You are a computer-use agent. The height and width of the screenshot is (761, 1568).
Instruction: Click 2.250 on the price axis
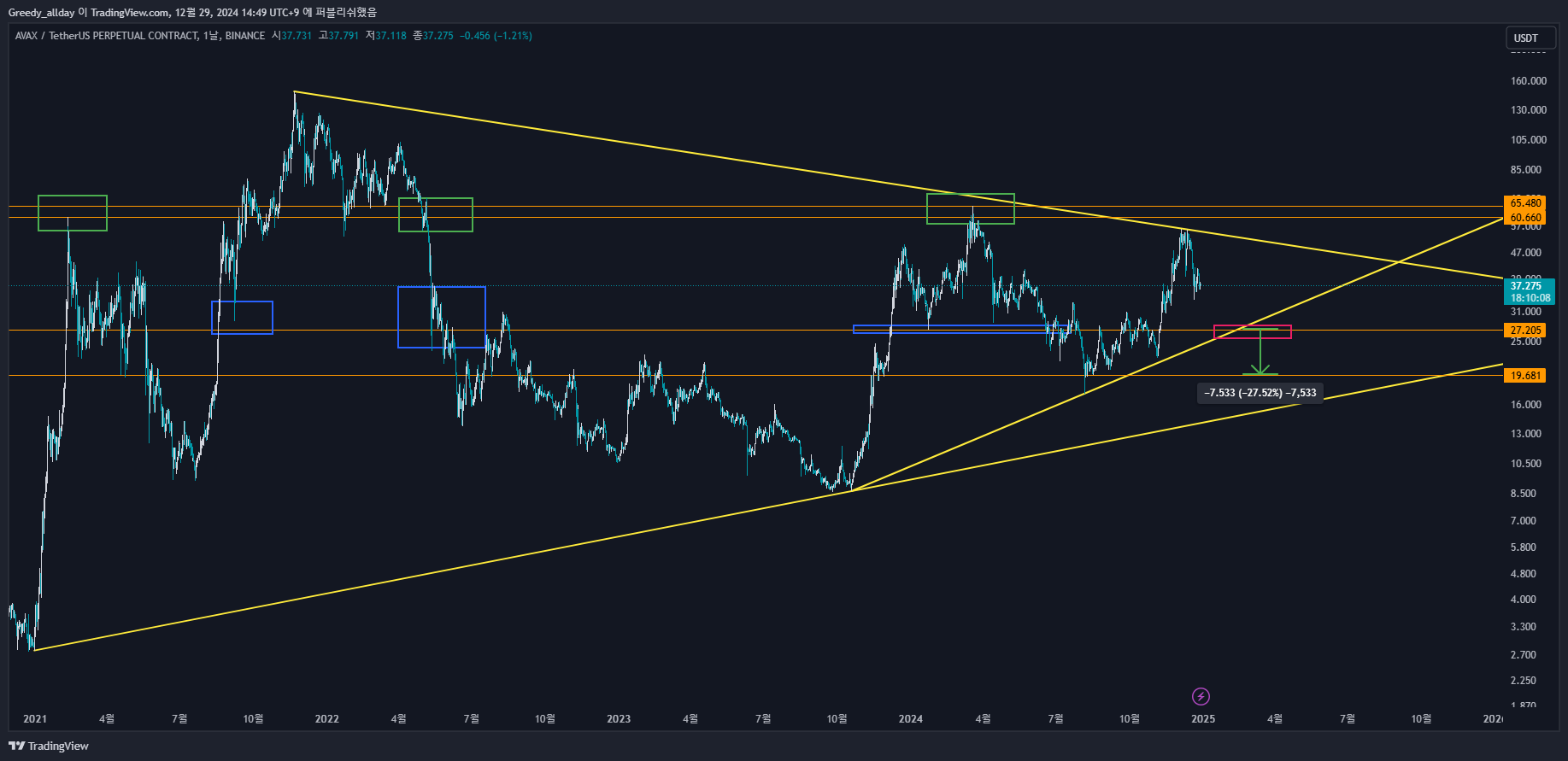coord(1524,681)
